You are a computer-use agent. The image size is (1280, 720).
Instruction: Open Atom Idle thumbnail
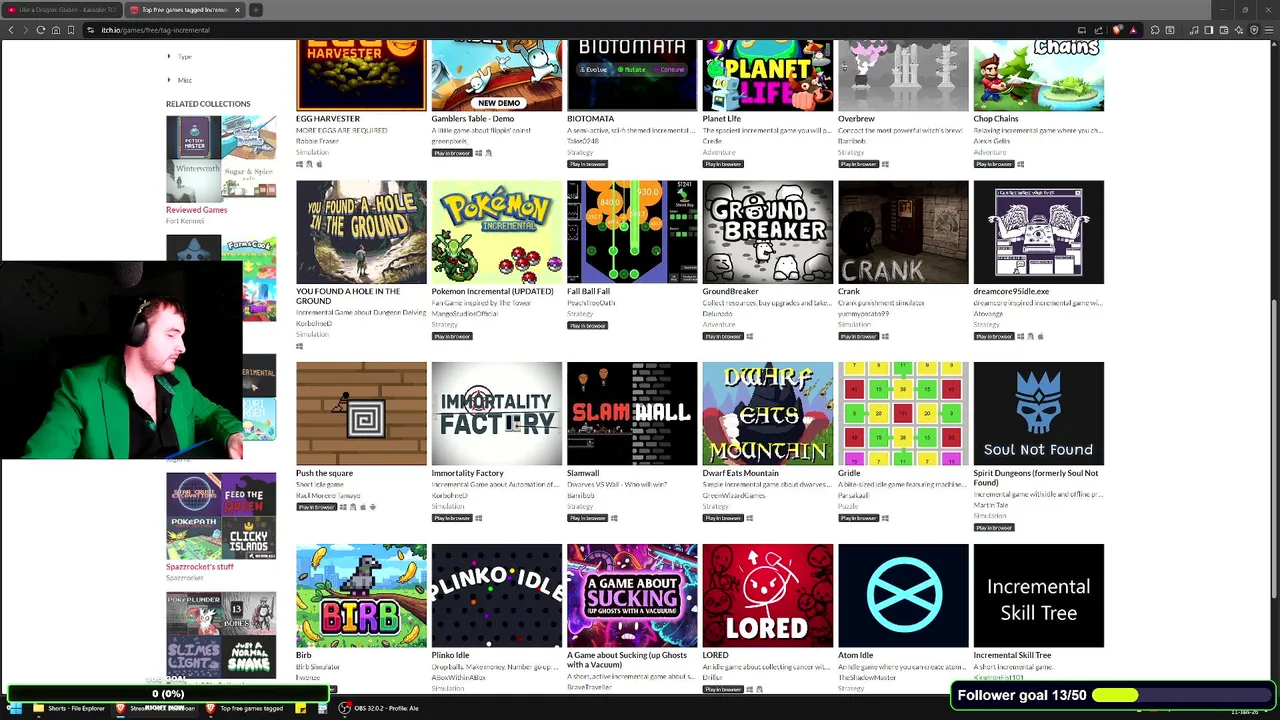(903, 596)
